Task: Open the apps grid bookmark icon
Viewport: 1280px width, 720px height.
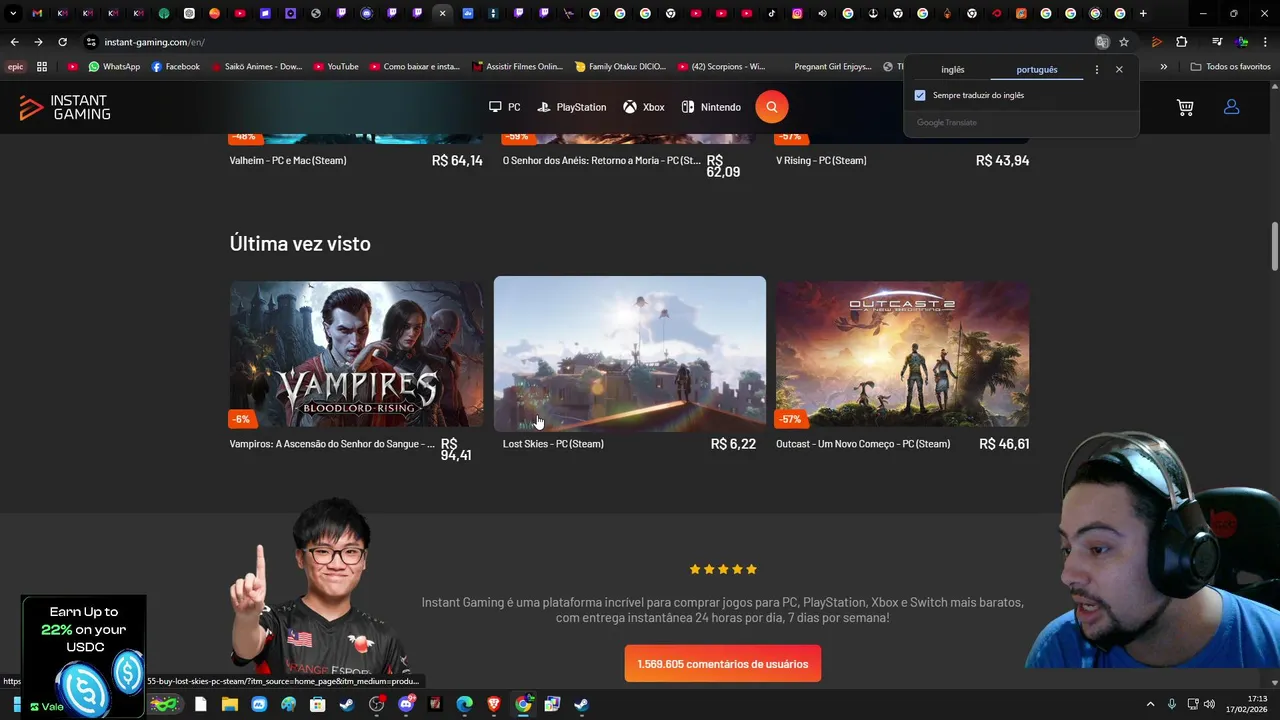Action: tap(42, 67)
